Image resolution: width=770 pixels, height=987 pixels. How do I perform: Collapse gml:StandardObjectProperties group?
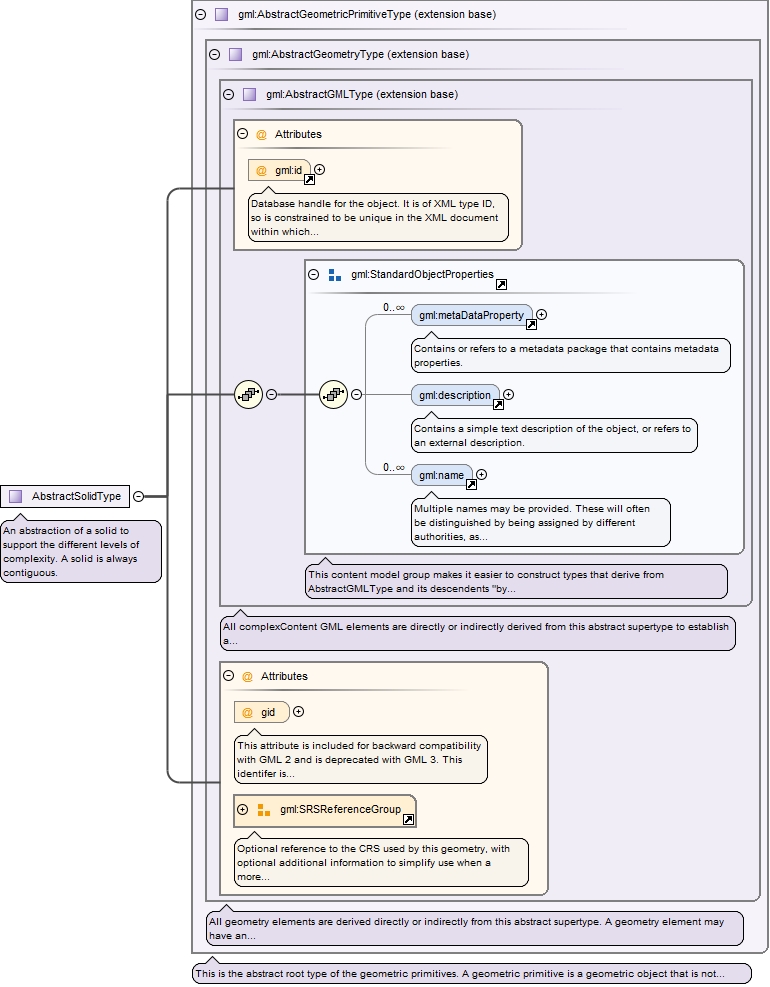point(314,274)
